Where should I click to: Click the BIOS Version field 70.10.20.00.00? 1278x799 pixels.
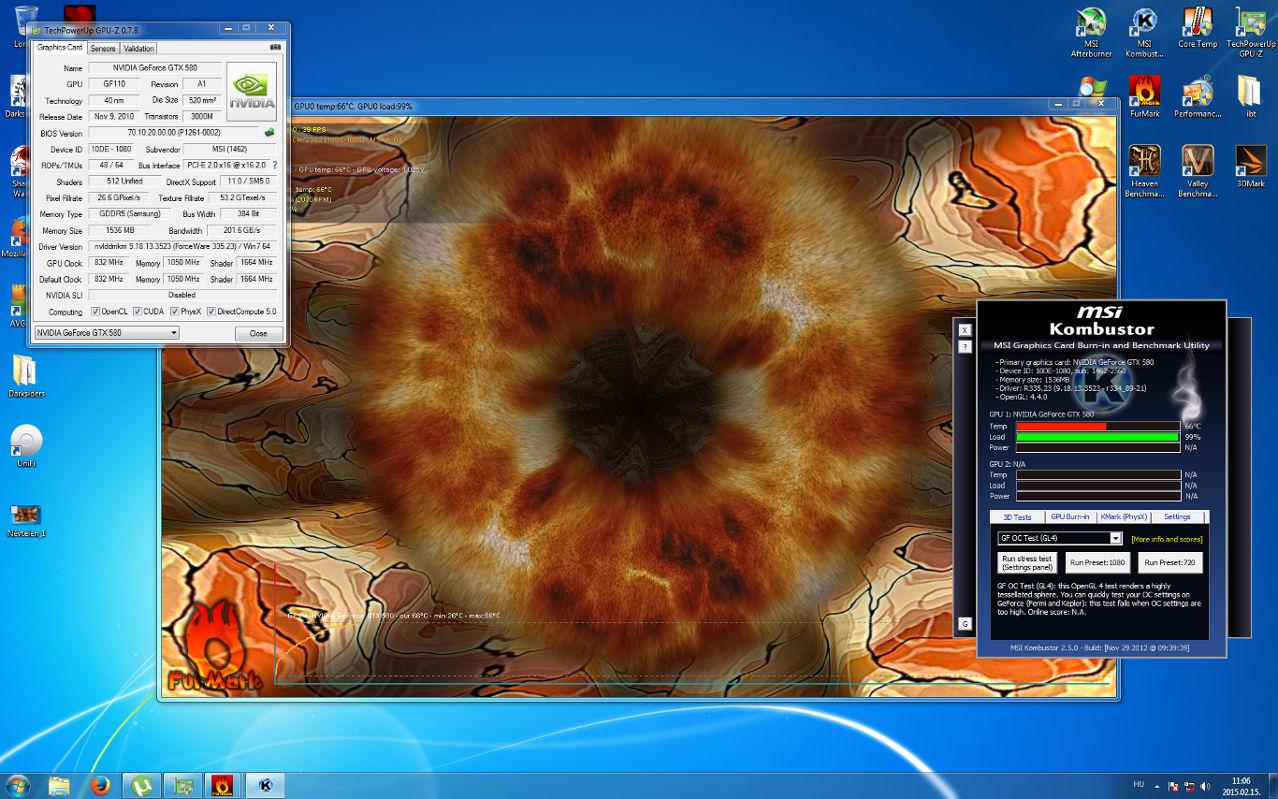coord(174,132)
